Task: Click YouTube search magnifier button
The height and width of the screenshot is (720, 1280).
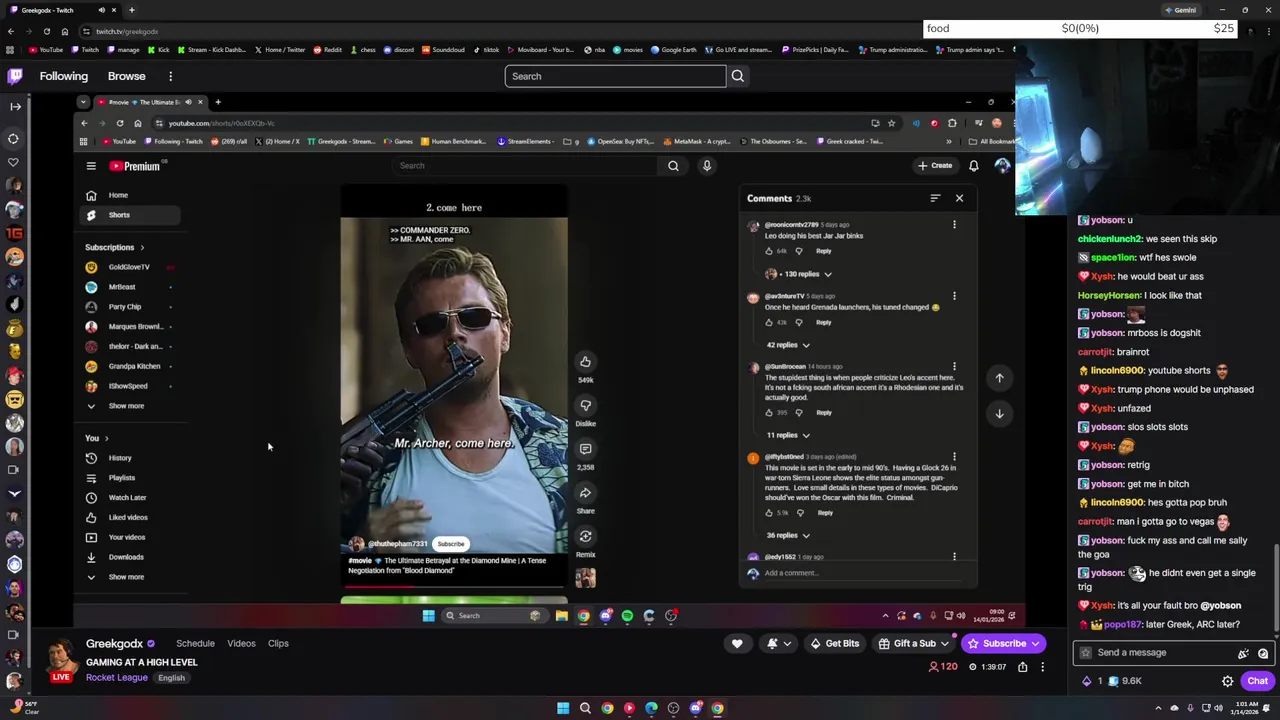Action: 673,166
